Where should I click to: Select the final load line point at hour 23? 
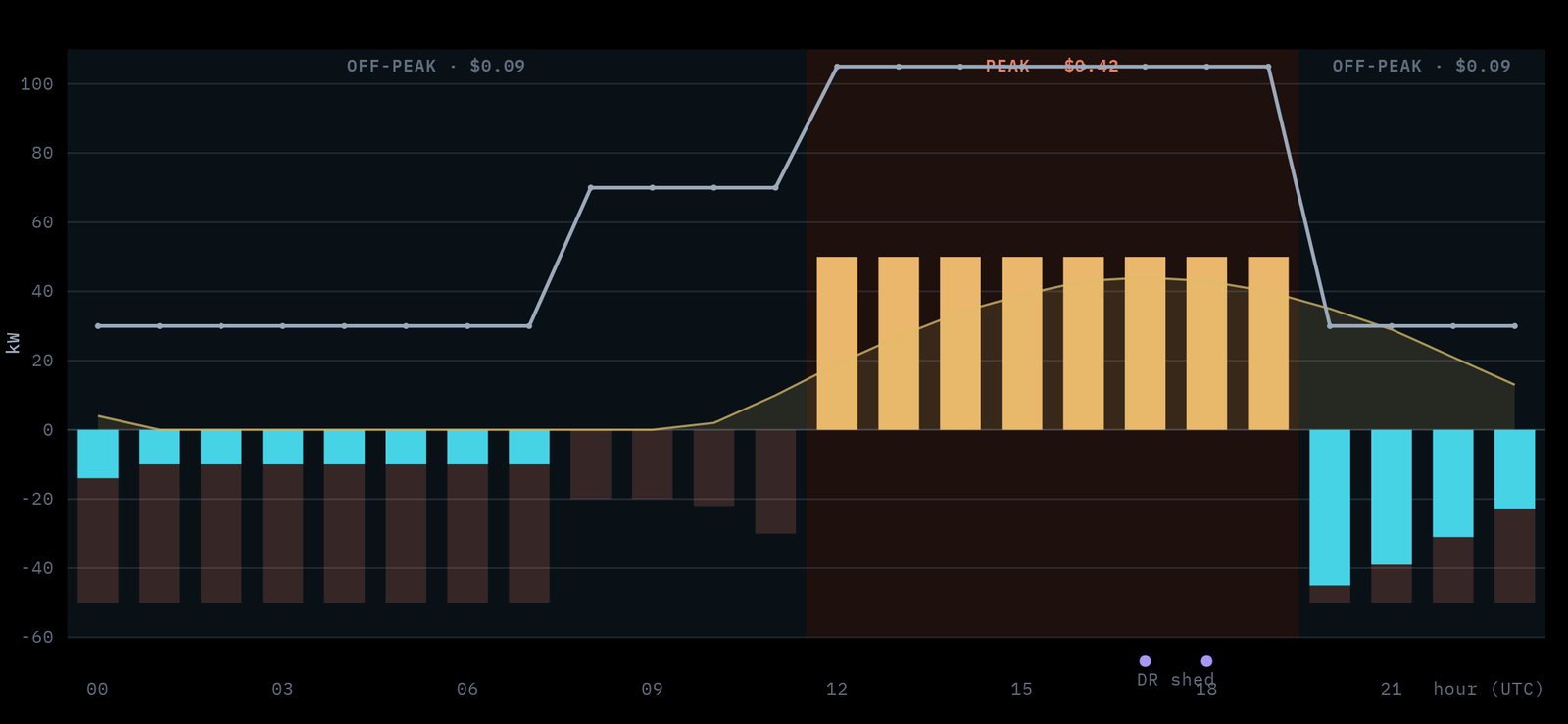[1514, 326]
